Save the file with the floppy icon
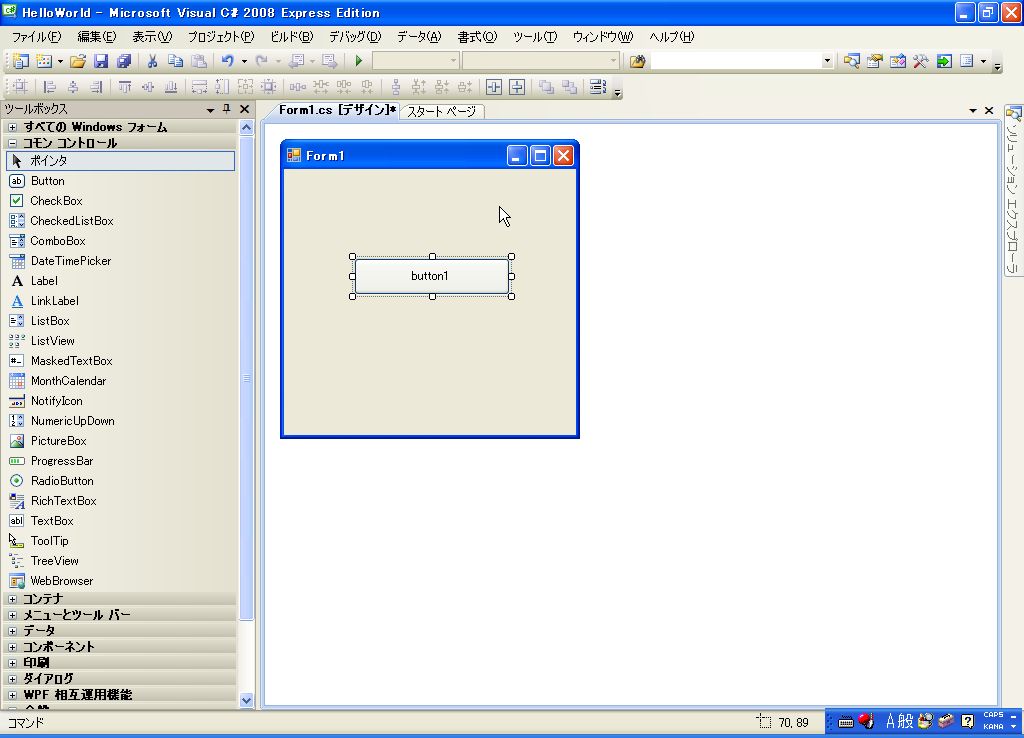Screen dimensions: 1024x738 (101, 61)
